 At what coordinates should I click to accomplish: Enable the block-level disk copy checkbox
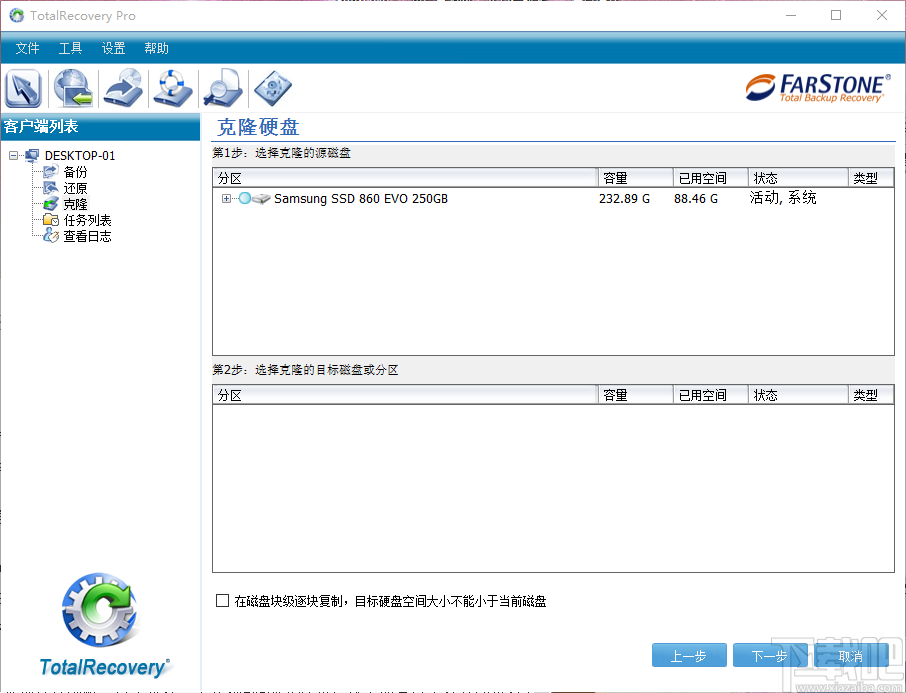click(222, 600)
